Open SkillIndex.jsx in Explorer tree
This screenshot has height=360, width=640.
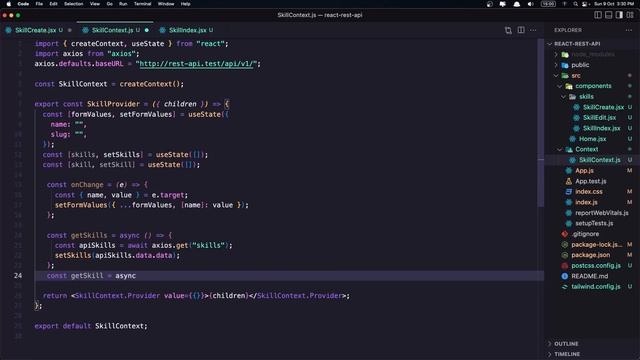click(x=601, y=128)
